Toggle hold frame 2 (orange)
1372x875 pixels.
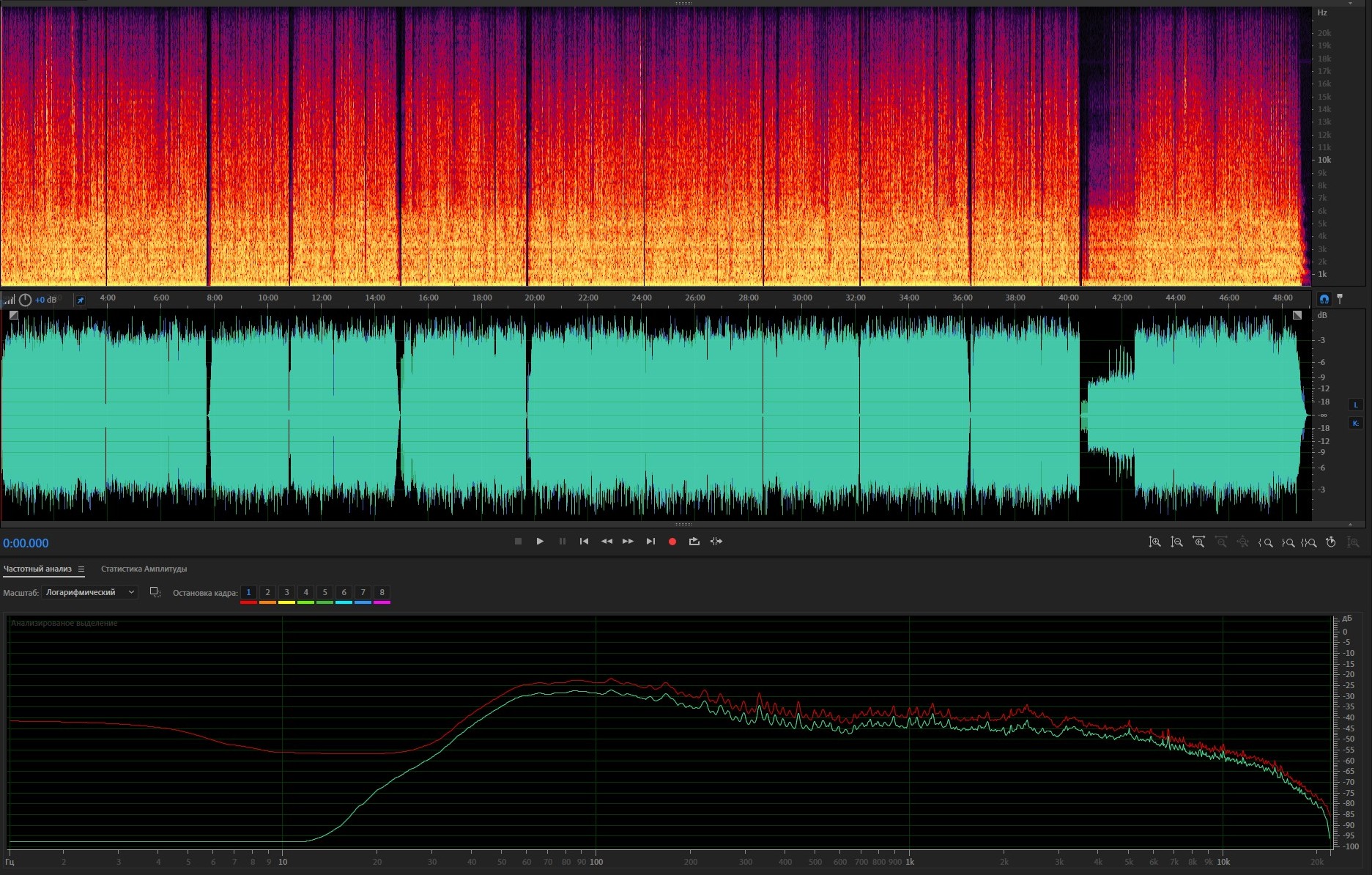[267, 592]
